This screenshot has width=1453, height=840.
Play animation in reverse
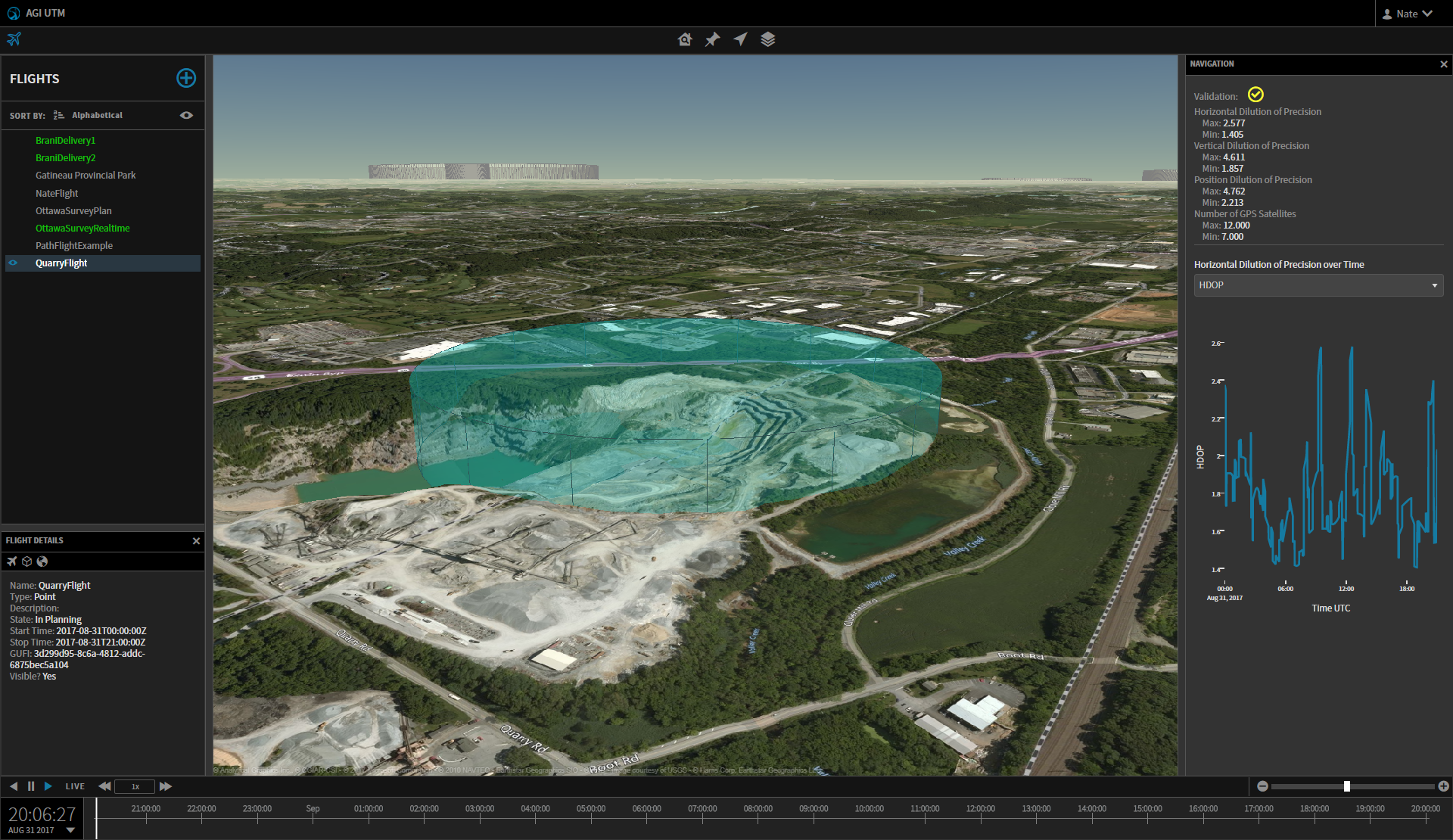tap(14, 786)
